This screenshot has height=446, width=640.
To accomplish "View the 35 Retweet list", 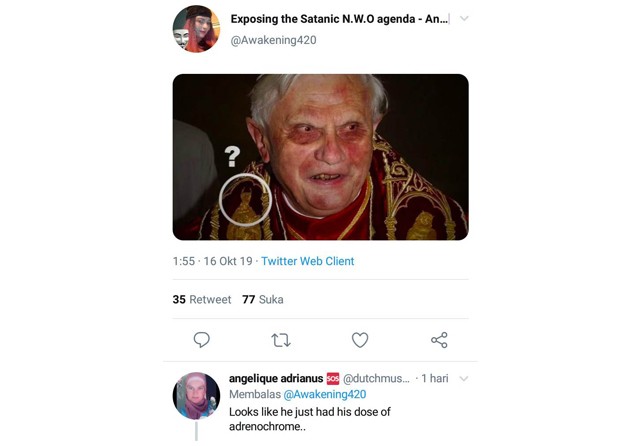I will [x=201, y=299].
